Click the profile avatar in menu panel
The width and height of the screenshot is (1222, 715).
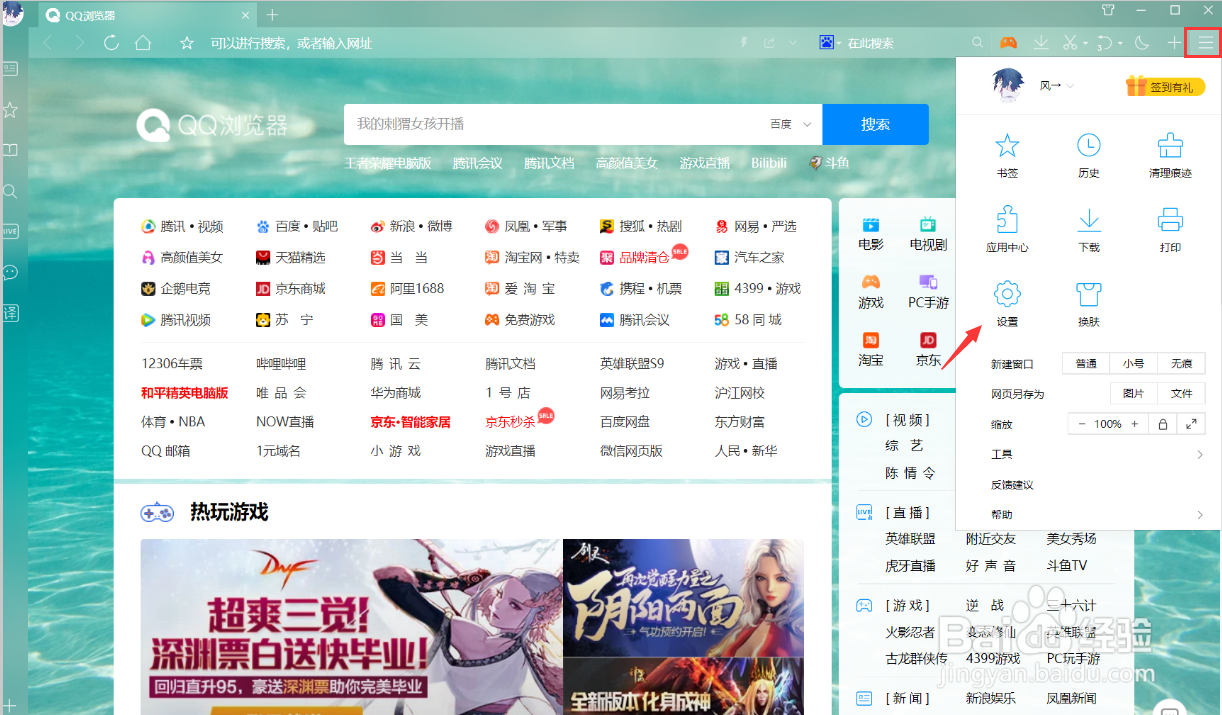tap(1008, 86)
